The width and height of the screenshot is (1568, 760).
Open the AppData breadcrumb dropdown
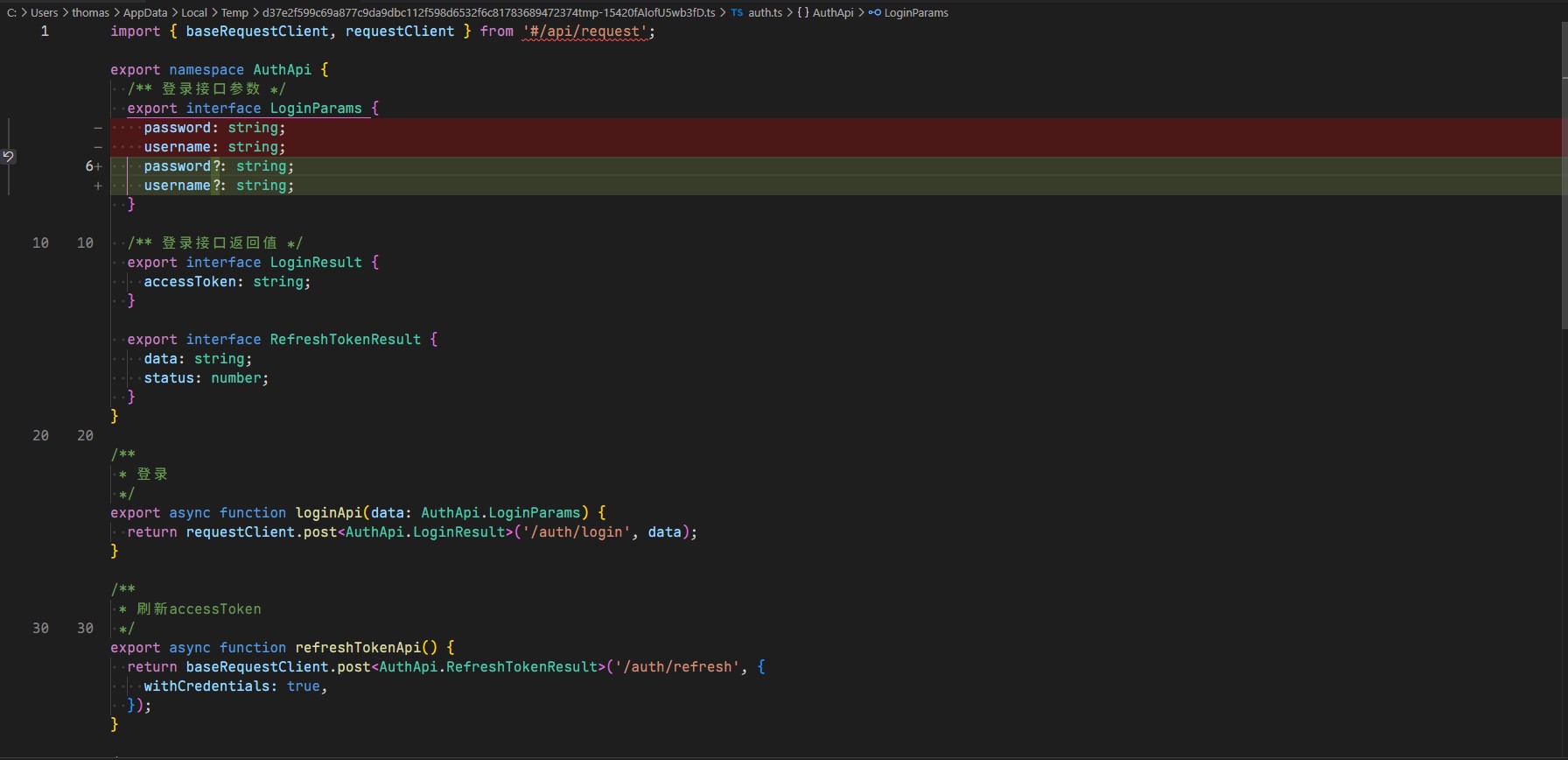pyautogui.click(x=145, y=13)
